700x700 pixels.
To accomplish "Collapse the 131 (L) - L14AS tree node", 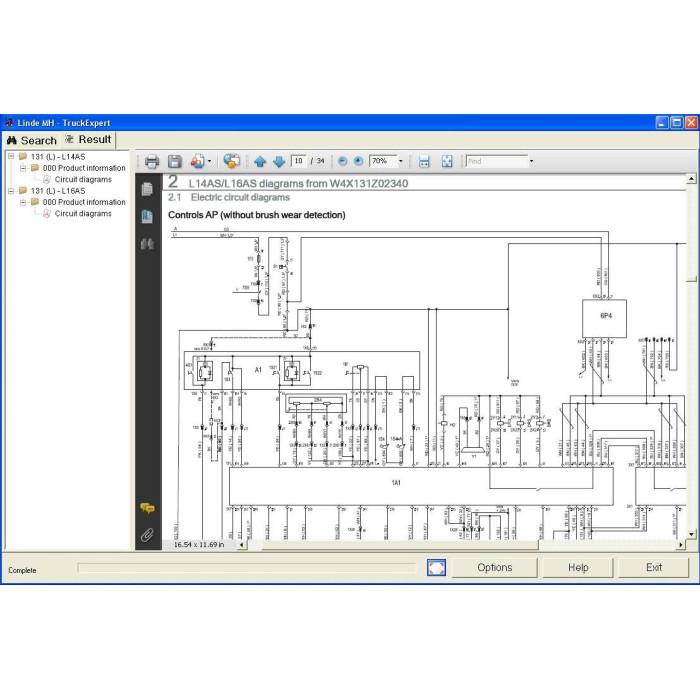I will [x=11, y=156].
